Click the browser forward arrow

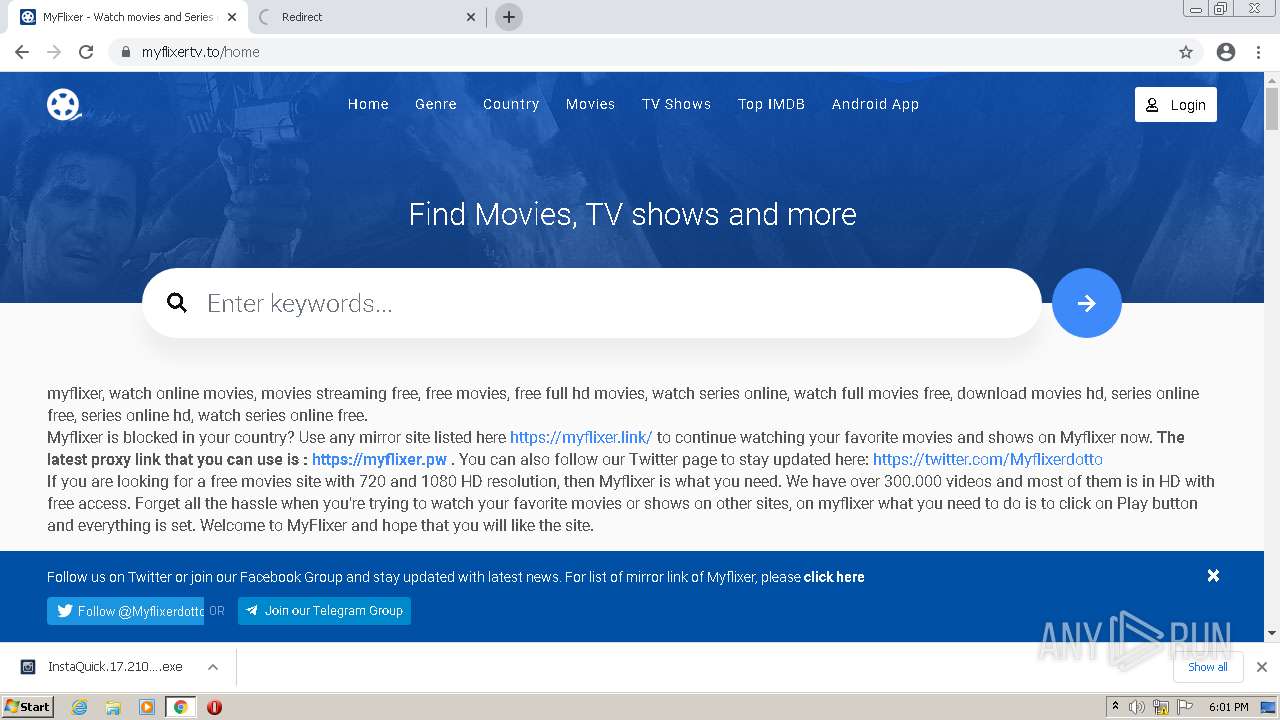click(54, 52)
